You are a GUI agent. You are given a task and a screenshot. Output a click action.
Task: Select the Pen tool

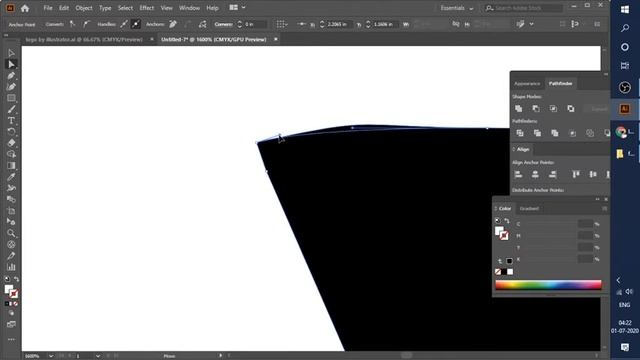point(11,76)
